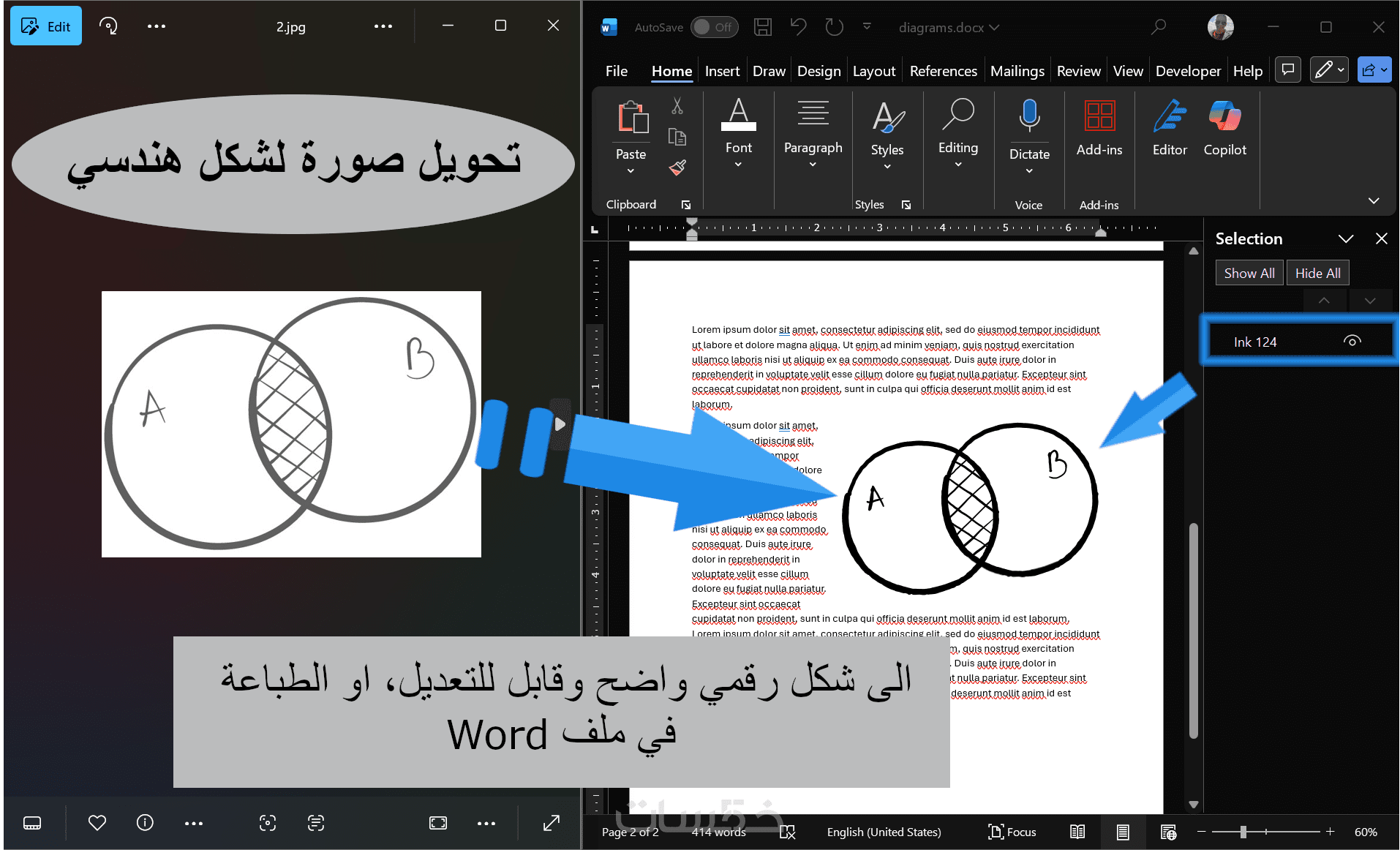The height and width of the screenshot is (850, 1400).
Task: Click the Send Backward down arrow
Action: tap(1370, 301)
